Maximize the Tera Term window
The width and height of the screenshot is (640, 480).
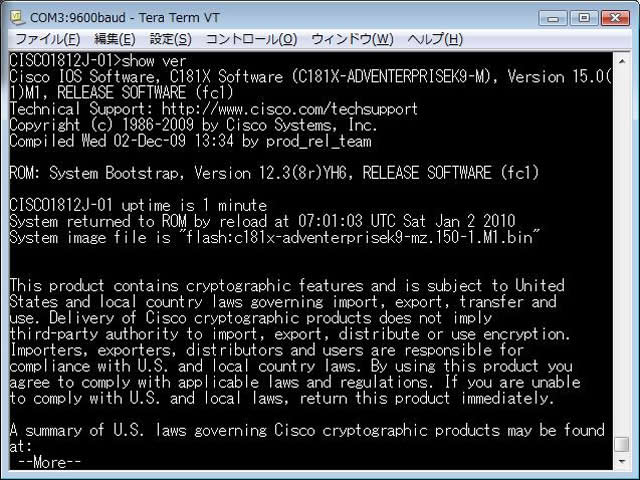pyautogui.click(x=581, y=18)
